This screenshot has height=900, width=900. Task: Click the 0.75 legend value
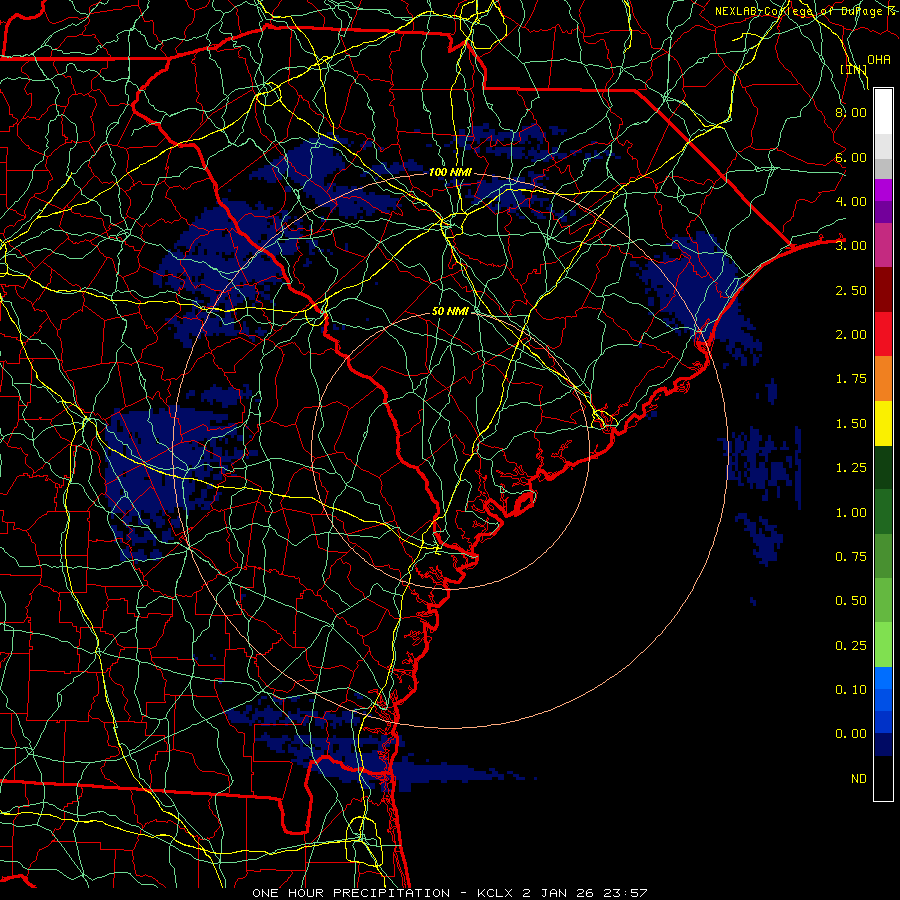click(851, 557)
